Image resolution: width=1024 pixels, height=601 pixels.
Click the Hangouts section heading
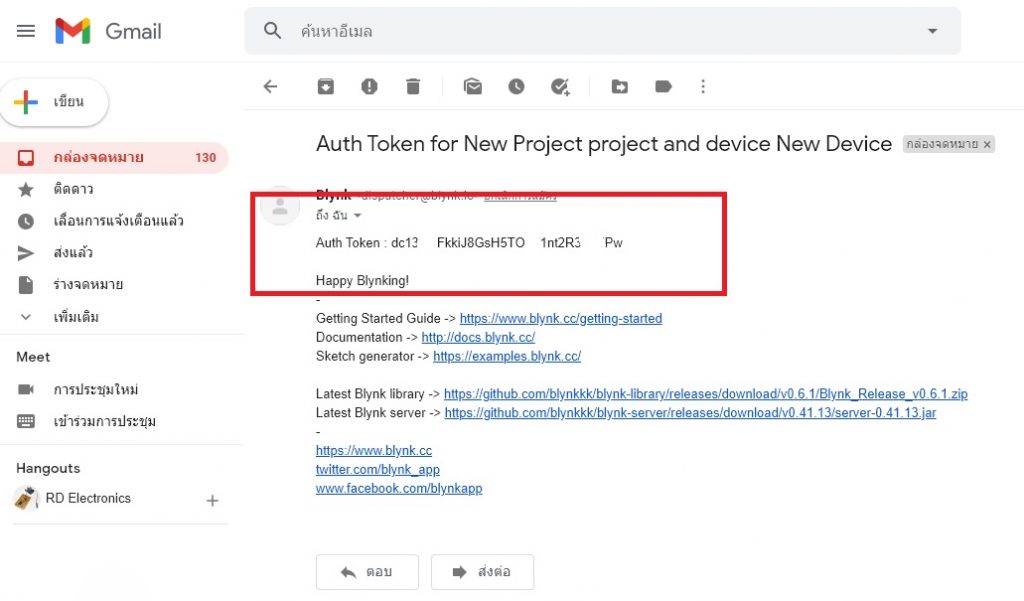[x=48, y=468]
